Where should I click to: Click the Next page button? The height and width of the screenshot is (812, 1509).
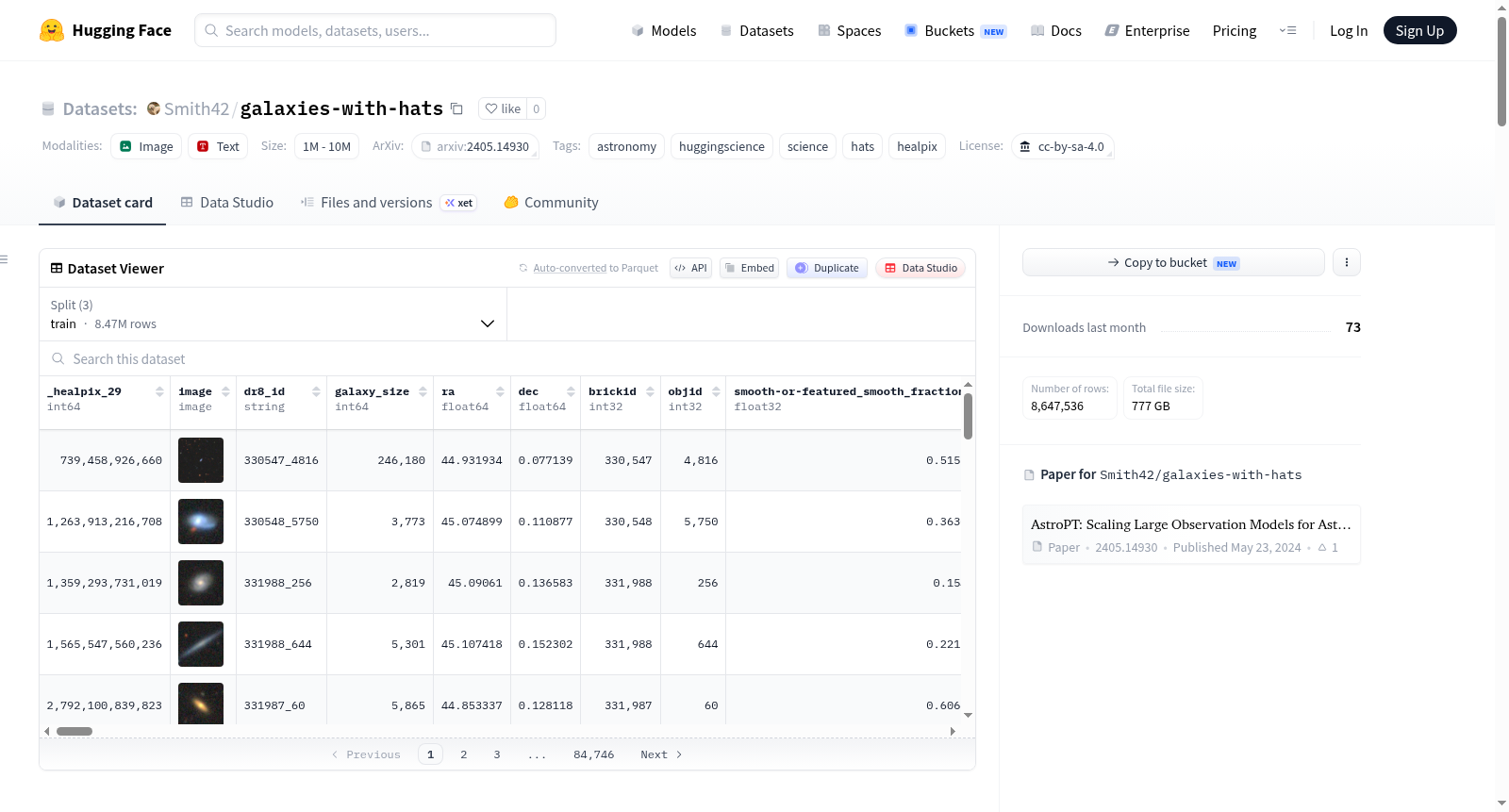point(661,754)
